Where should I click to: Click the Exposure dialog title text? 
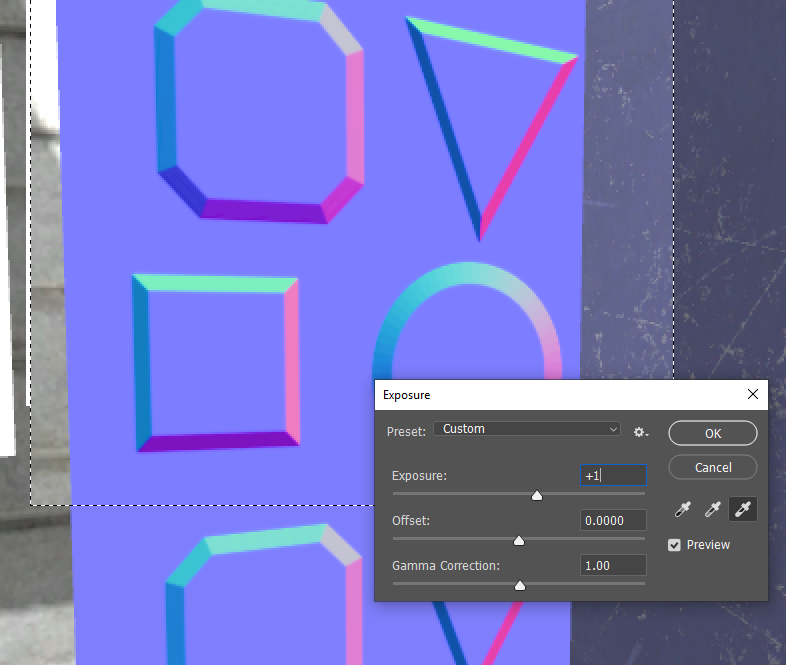tap(407, 395)
